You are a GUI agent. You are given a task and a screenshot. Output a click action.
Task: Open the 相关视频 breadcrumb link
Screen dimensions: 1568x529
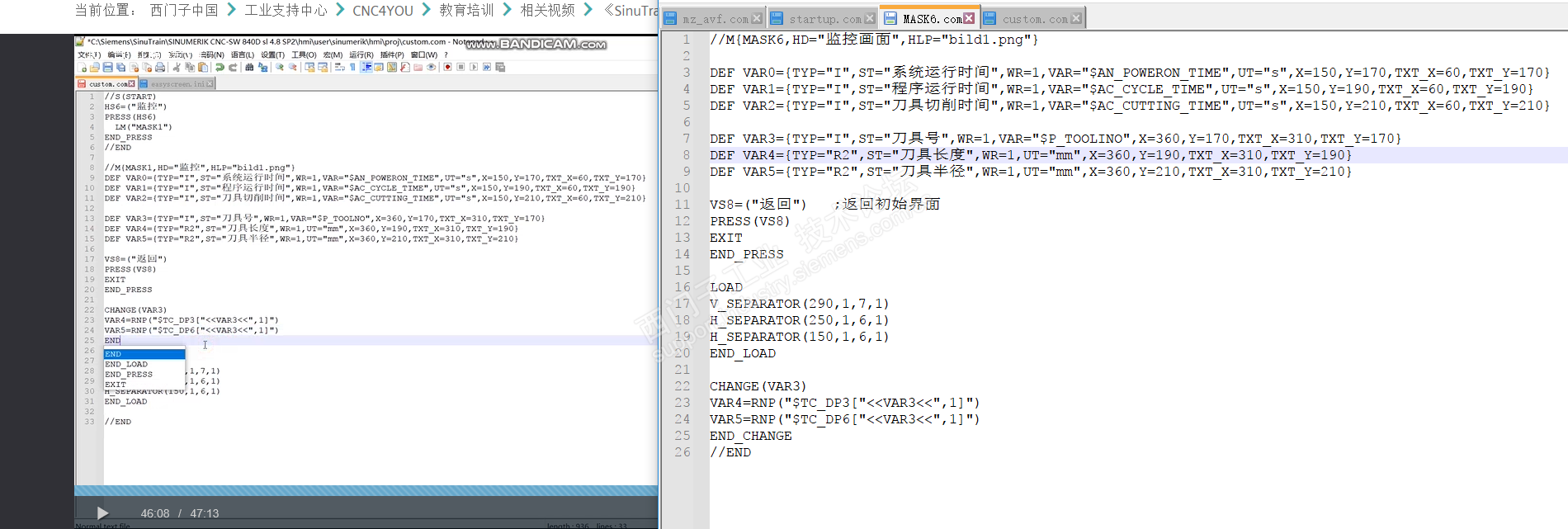pyautogui.click(x=547, y=10)
